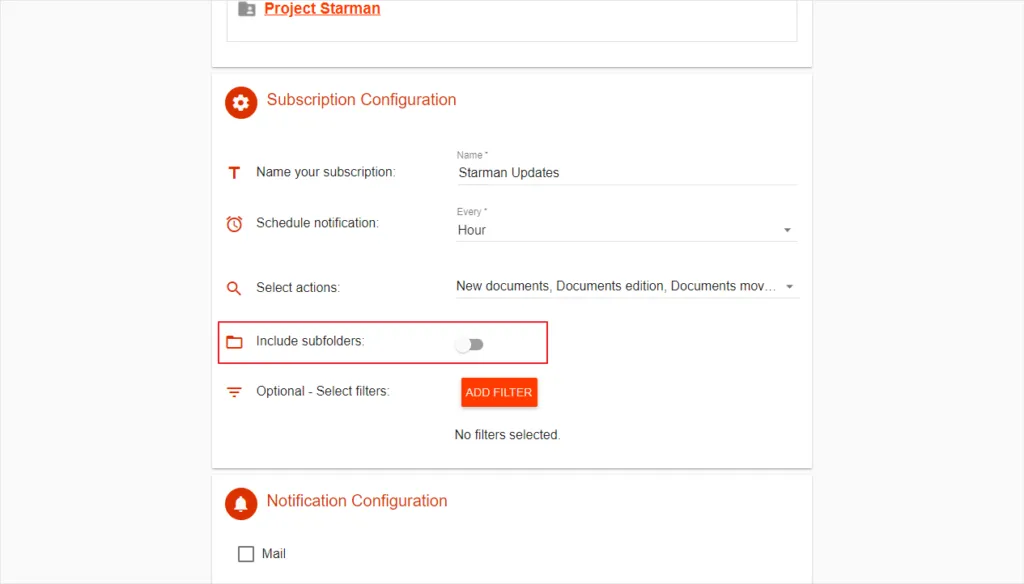Click the magnifier icon beside Select actions

coord(234,288)
